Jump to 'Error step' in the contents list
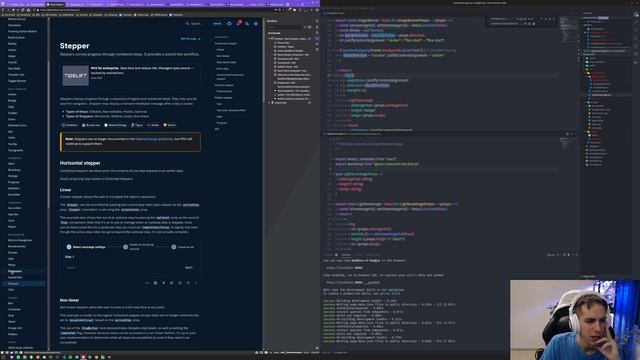This screenshot has height=360, width=640. click(222, 69)
